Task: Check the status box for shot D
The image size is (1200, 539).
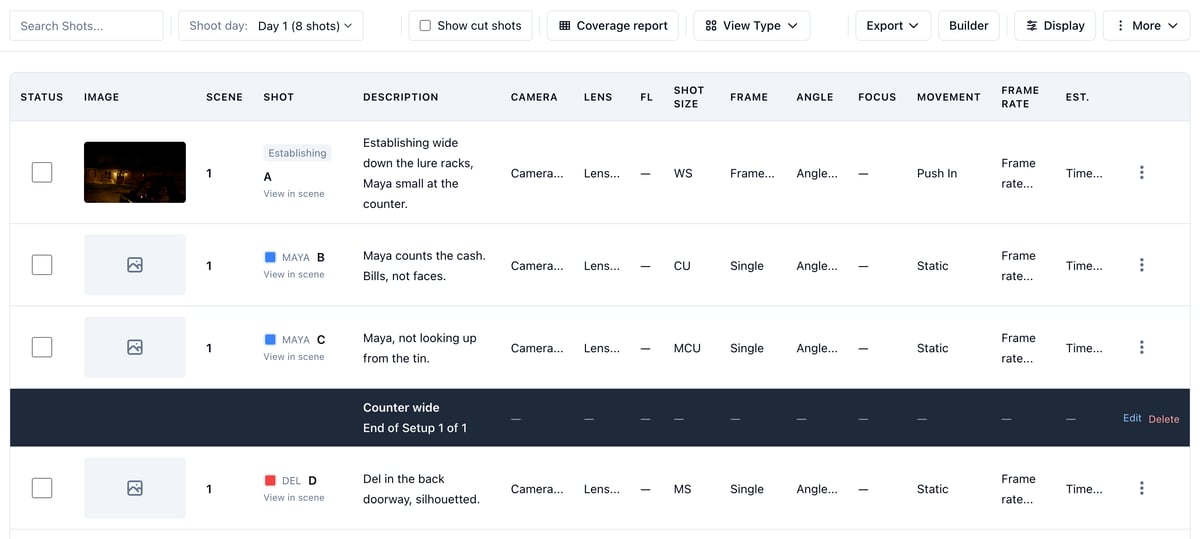Action: 42,488
